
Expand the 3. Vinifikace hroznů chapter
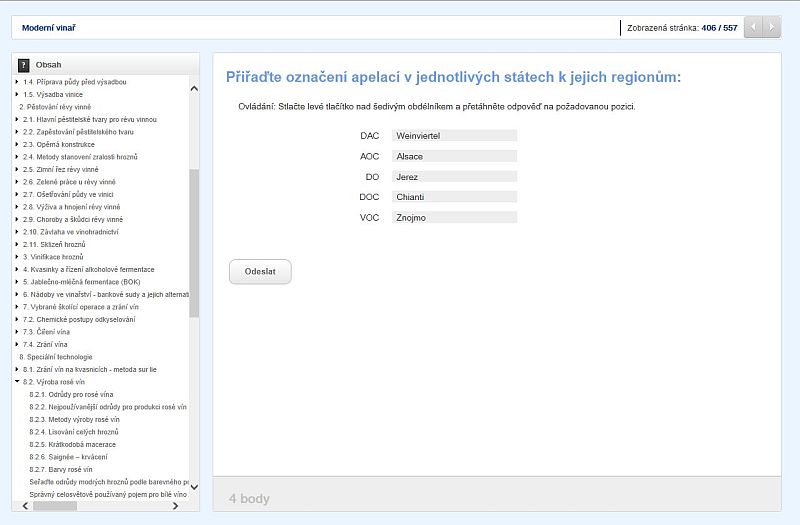(17, 257)
